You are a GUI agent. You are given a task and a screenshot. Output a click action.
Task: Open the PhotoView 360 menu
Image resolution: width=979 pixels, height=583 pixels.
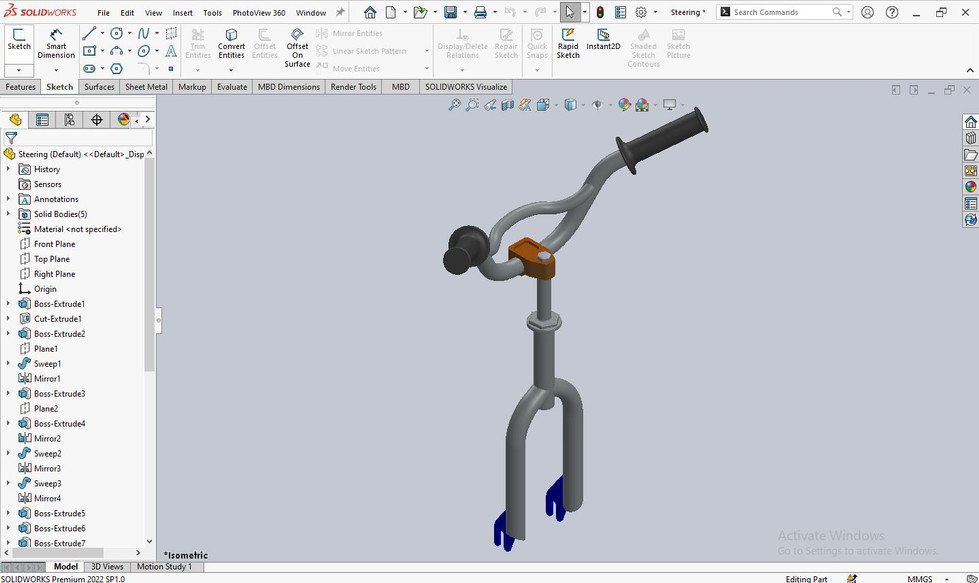tap(259, 12)
